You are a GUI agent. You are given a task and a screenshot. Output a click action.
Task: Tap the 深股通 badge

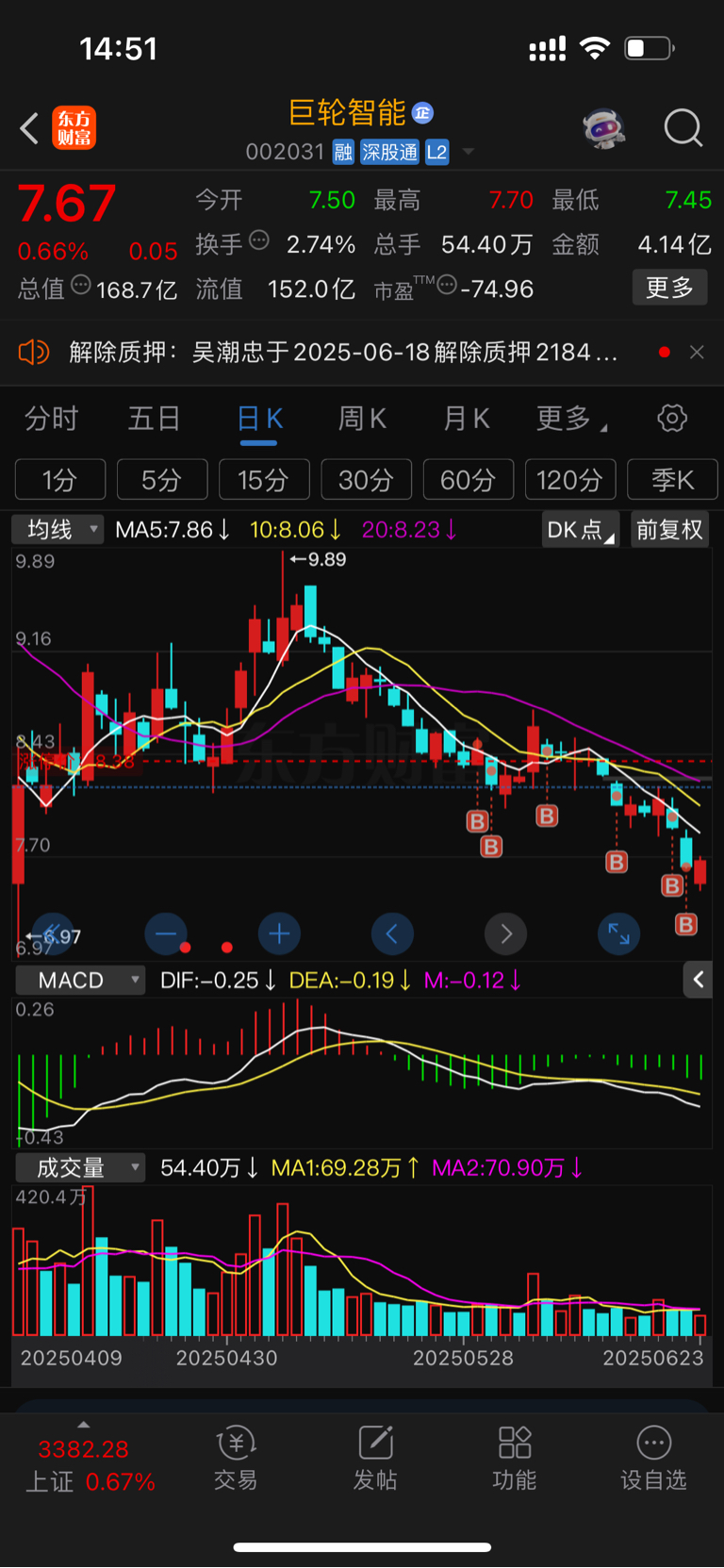coord(389,153)
